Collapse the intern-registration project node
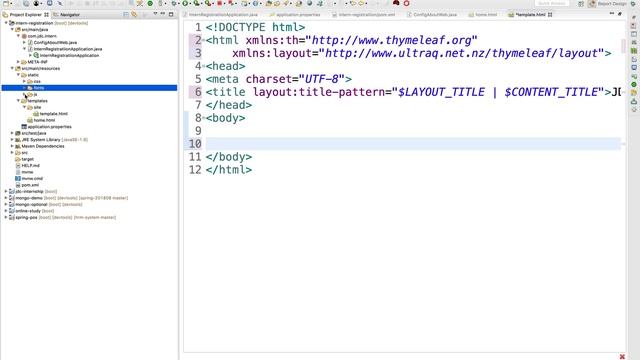This screenshot has width=640, height=360. (x=6, y=23)
